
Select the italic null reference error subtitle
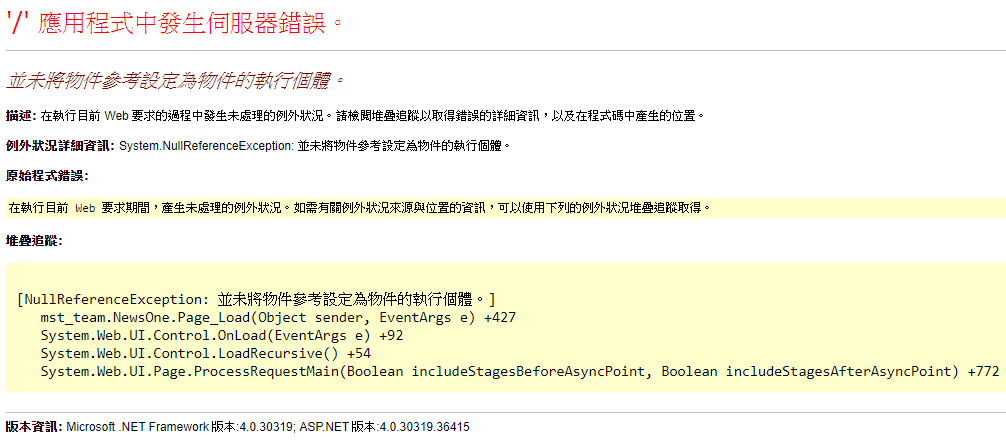tap(175, 82)
